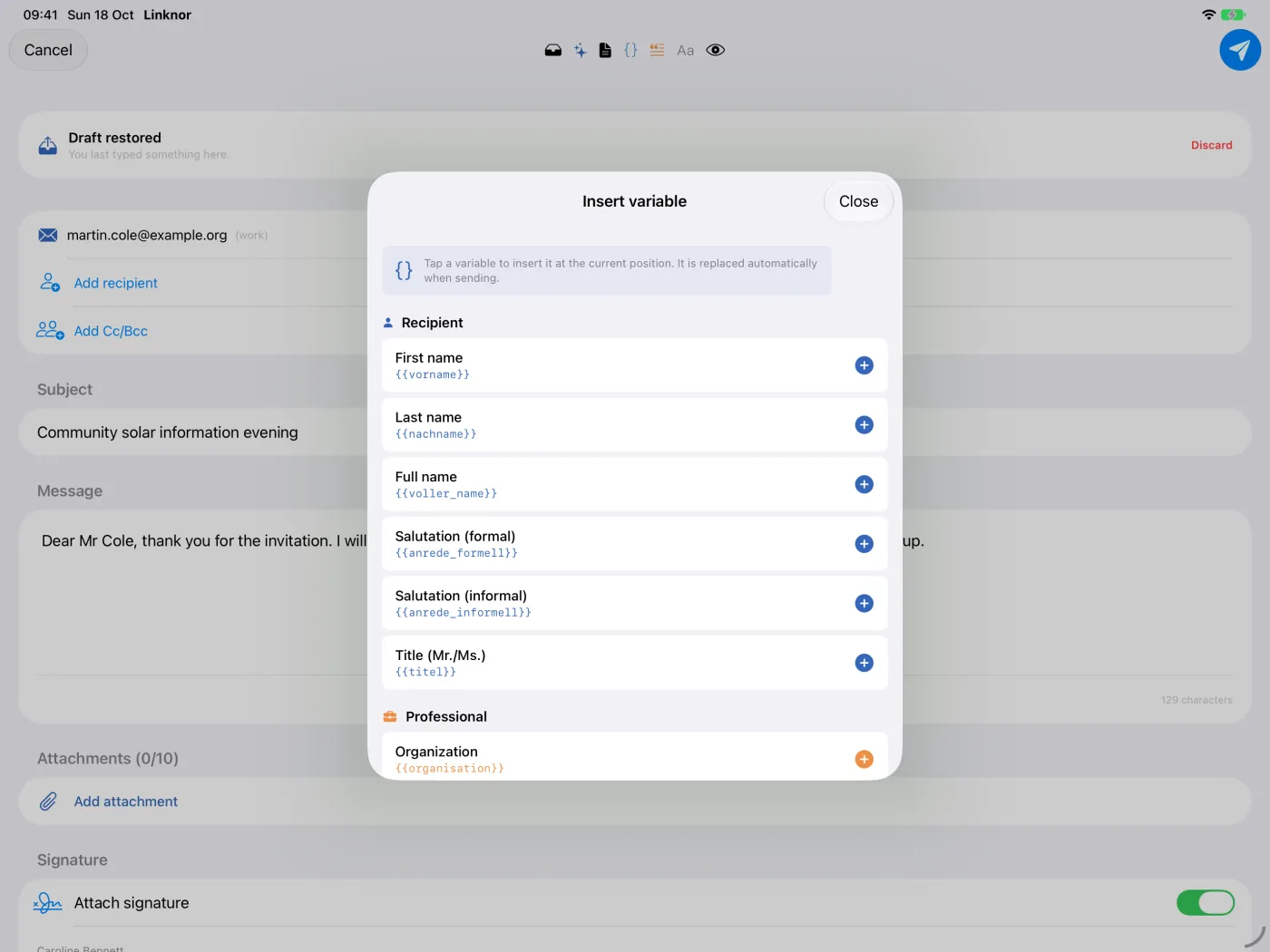1270x952 pixels.
Task: Tap the add recipient person icon
Action: pos(50,283)
